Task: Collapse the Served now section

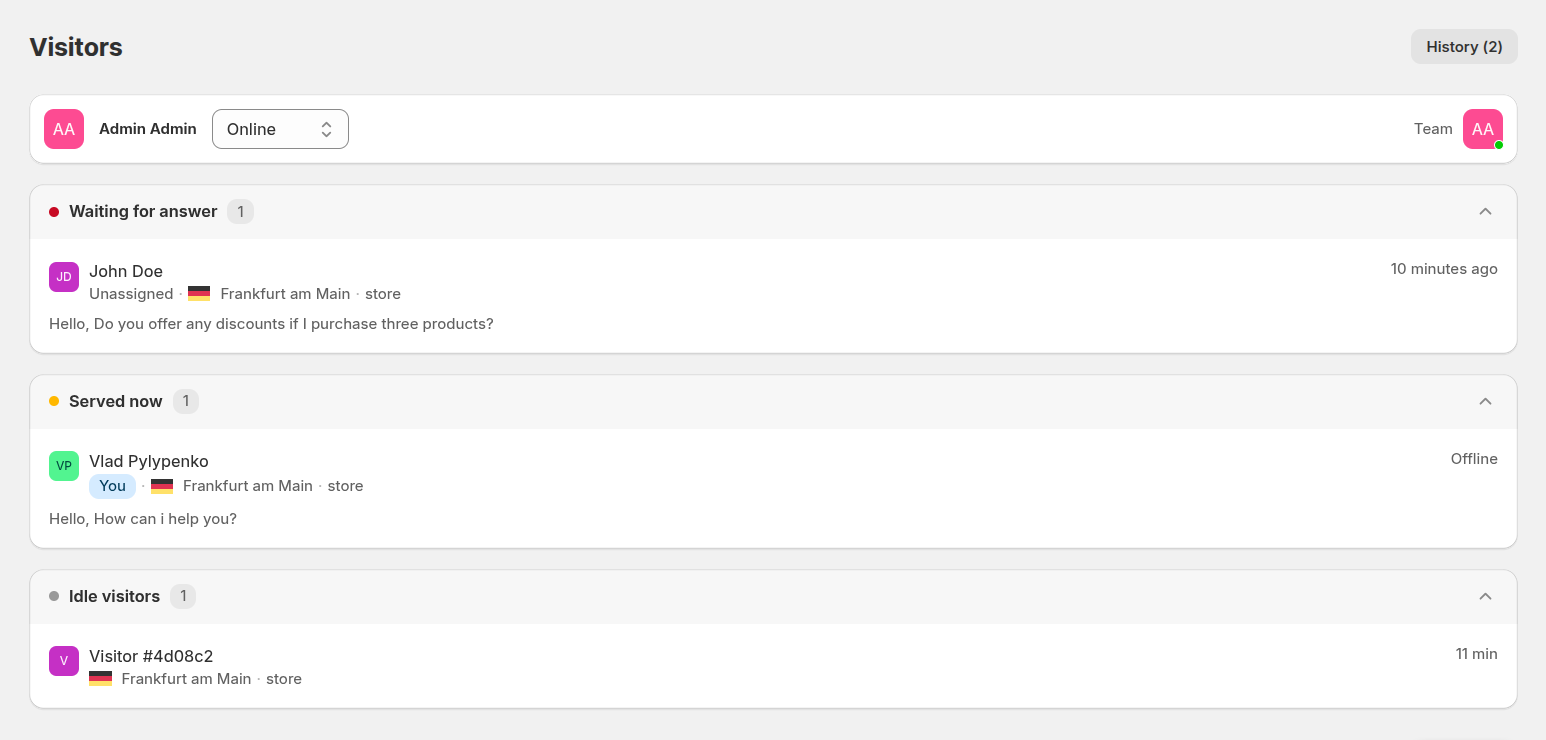Action: tap(1485, 401)
